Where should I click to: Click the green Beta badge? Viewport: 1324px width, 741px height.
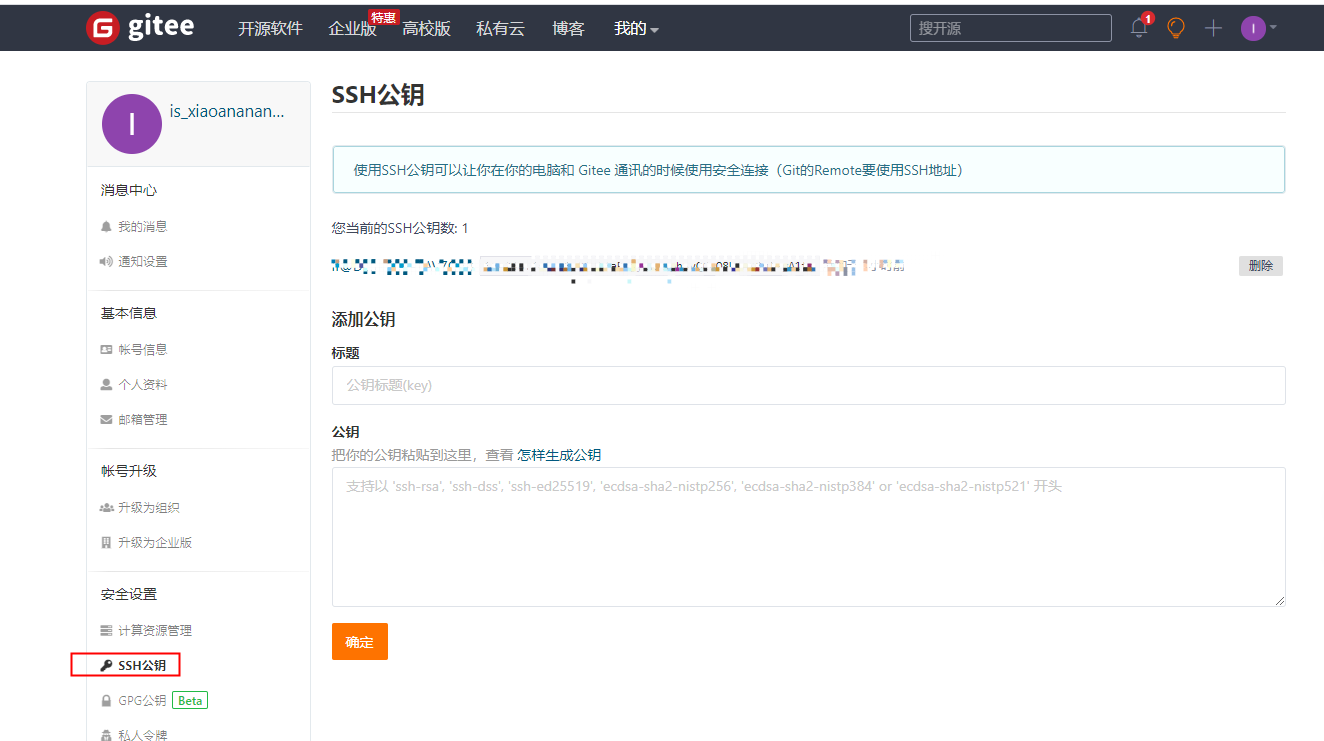tap(190, 701)
